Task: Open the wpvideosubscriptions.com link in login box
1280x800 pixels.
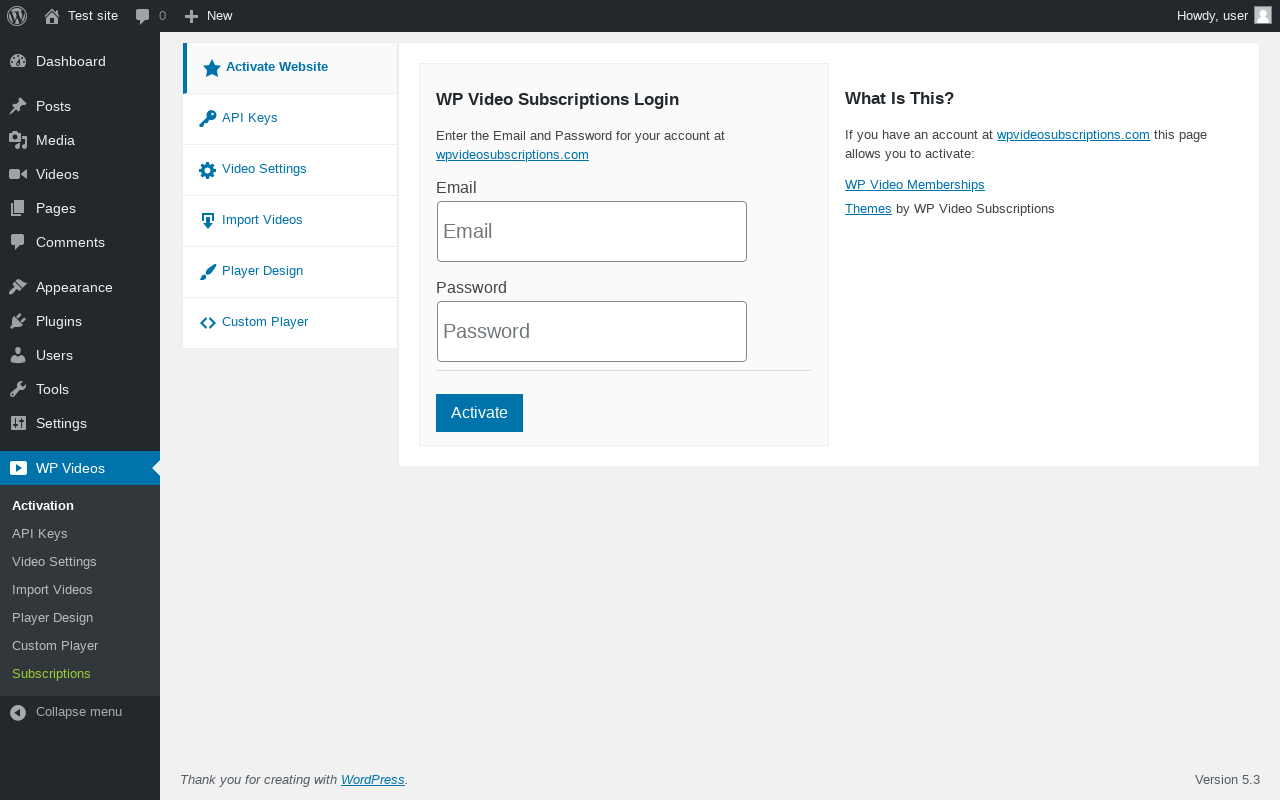Action: [x=512, y=155]
